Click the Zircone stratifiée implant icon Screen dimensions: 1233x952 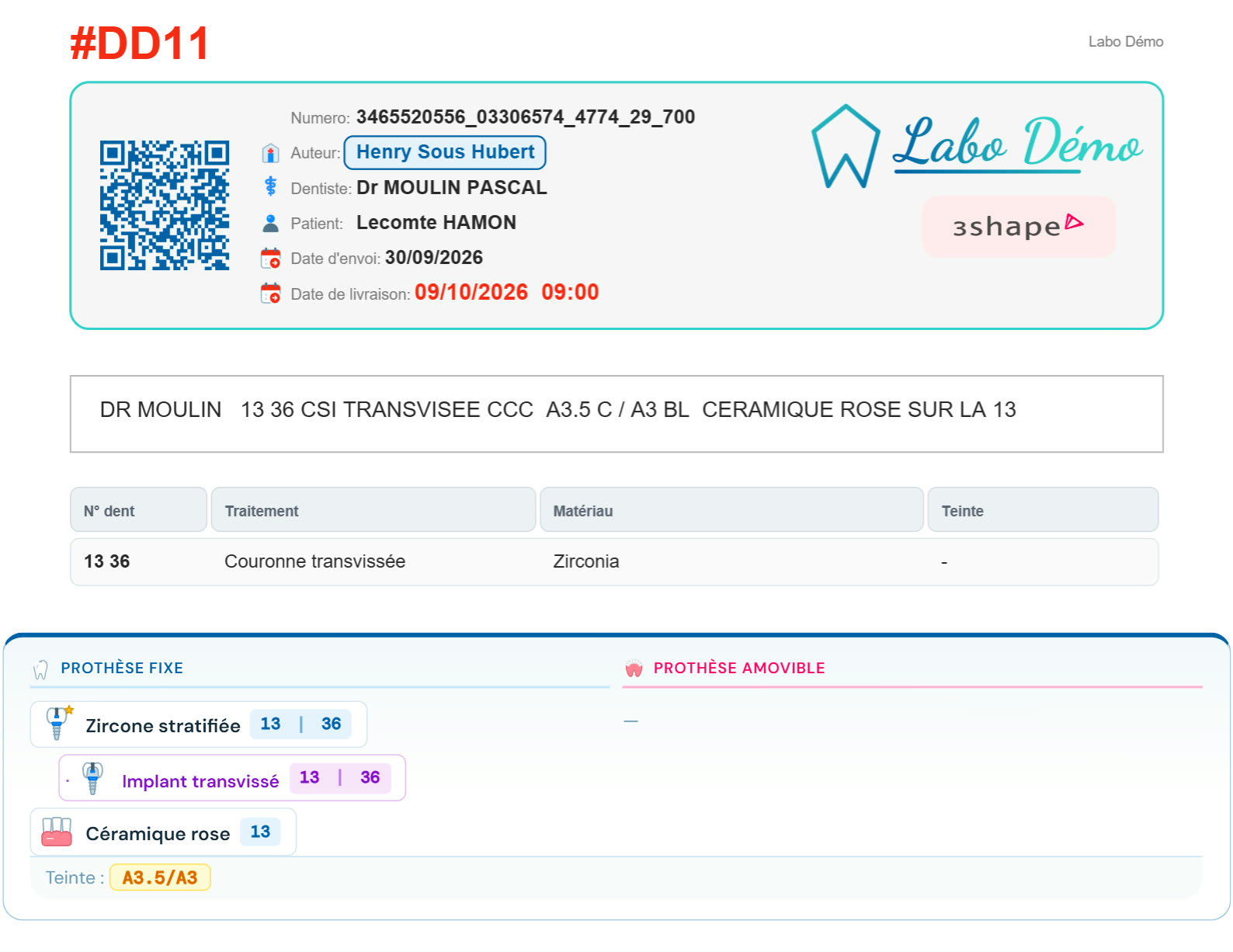[x=57, y=724]
